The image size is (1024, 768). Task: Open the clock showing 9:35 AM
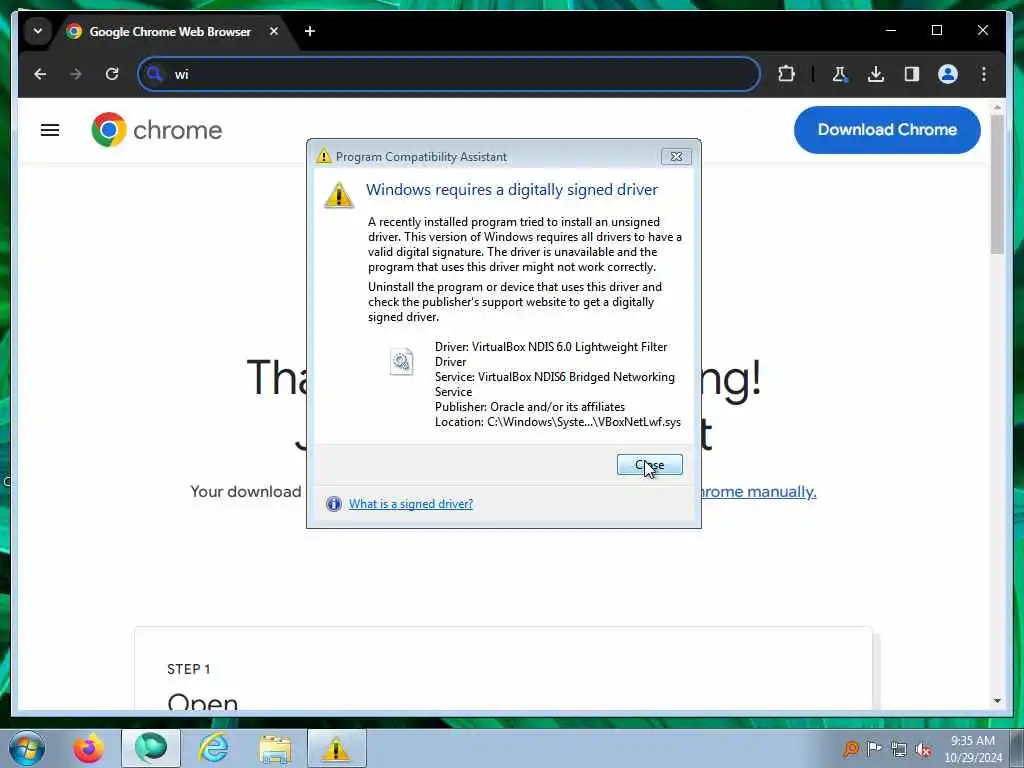(973, 749)
